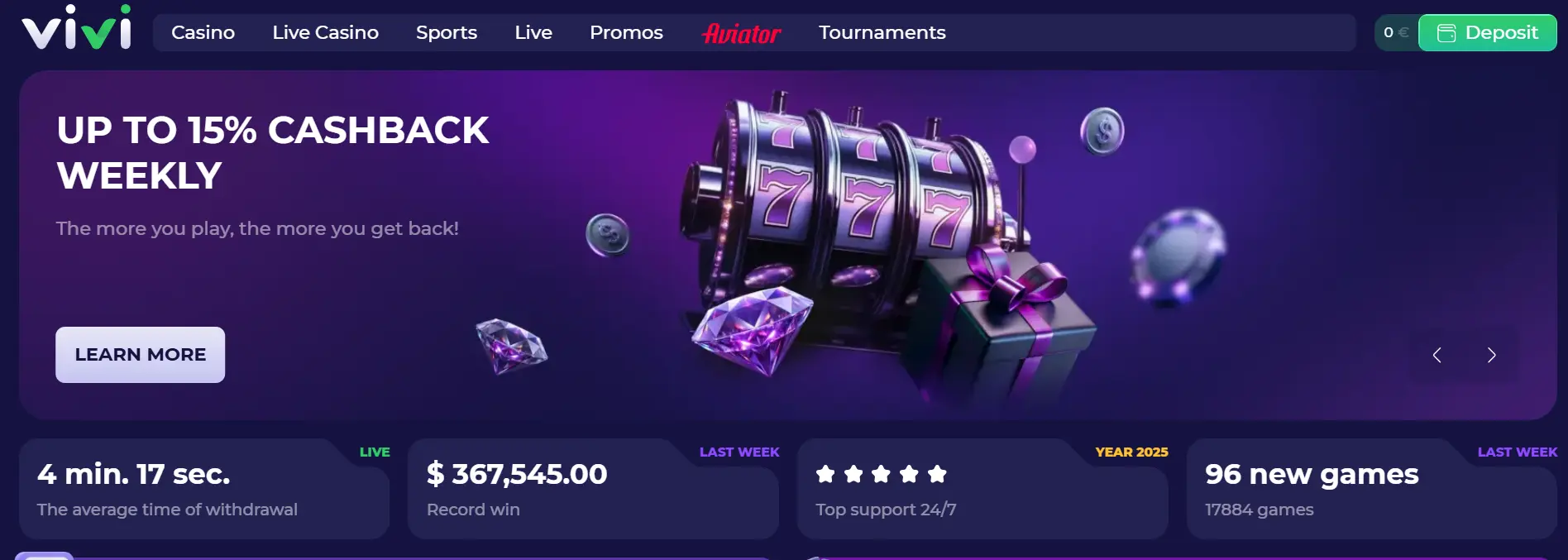The height and width of the screenshot is (560, 1568).
Task: Open the Record win stat card
Action: [x=593, y=489]
